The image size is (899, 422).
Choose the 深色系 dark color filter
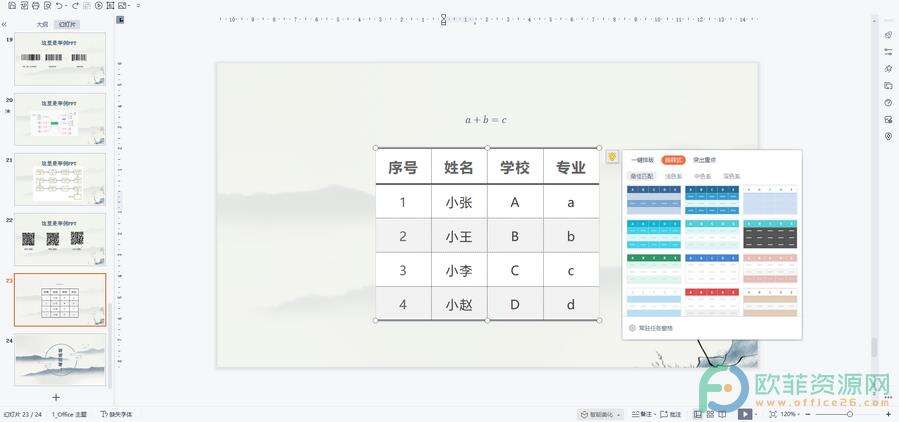732,176
